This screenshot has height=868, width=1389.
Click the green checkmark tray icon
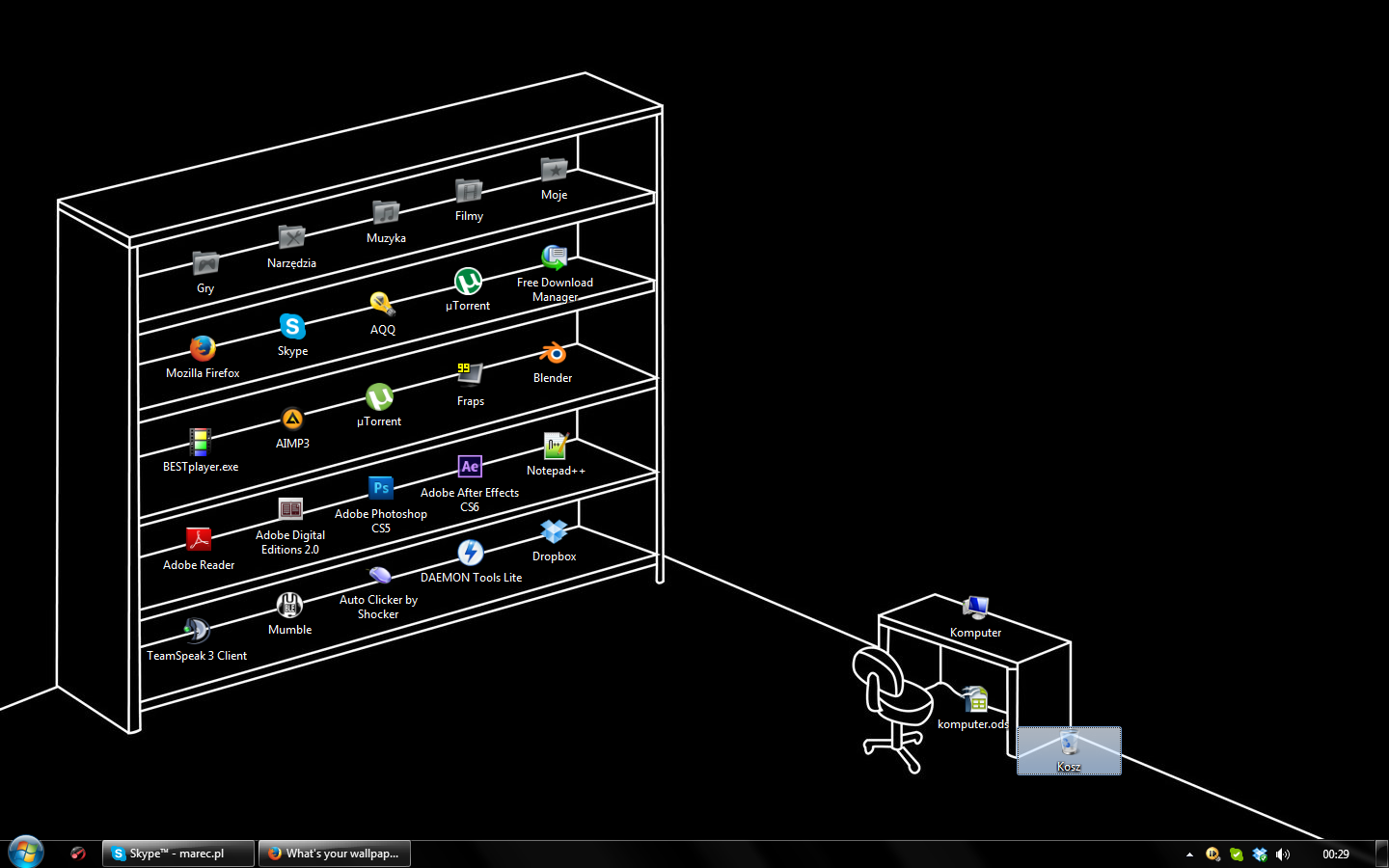point(1236,854)
